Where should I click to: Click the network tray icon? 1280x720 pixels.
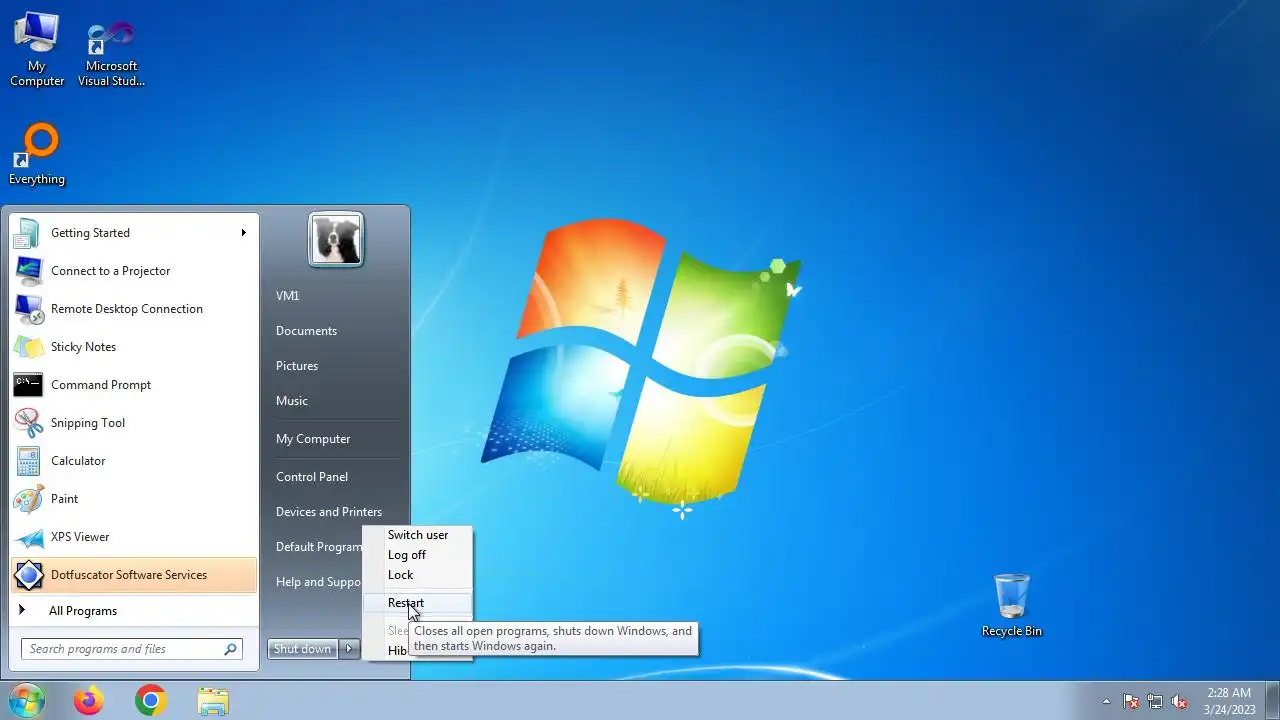coord(1155,701)
